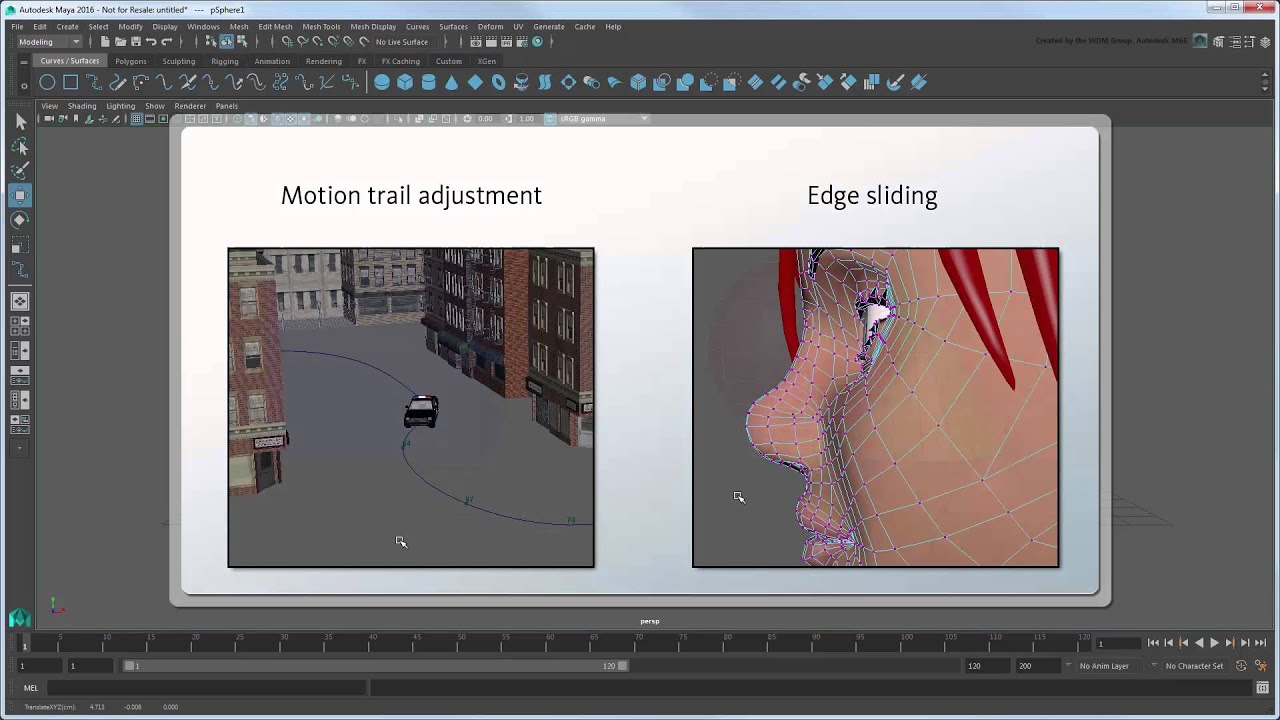Select the NURBS Circle shelf icon

[x=47, y=82]
